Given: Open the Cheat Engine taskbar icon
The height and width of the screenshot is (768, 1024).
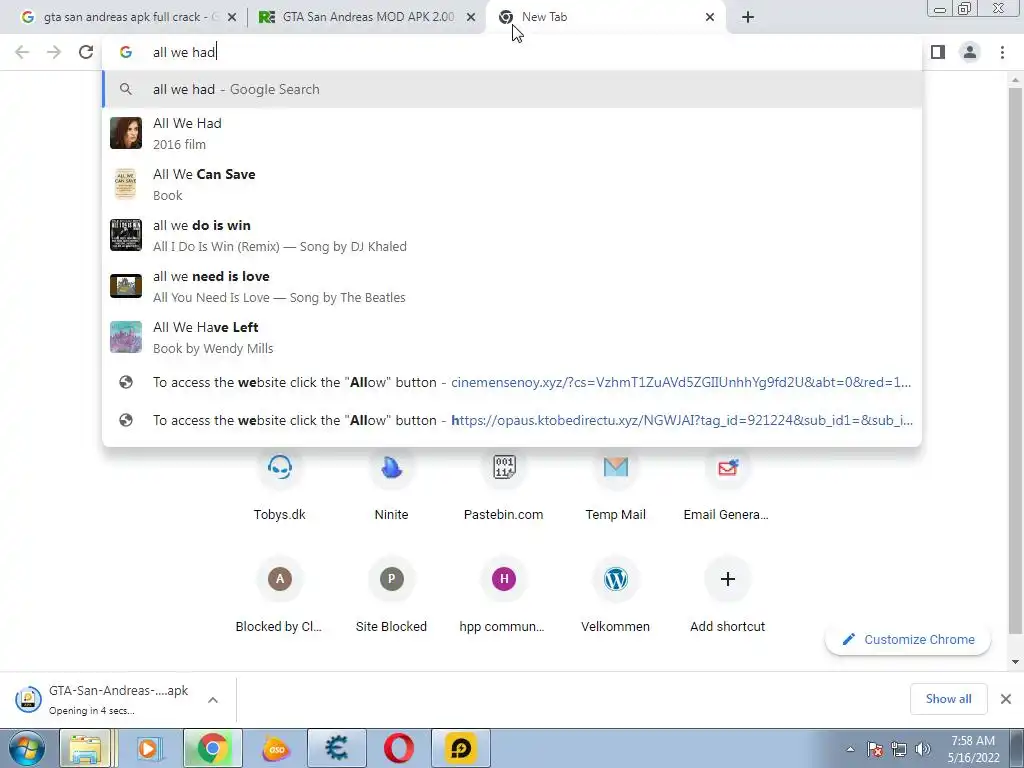Looking at the screenshot, I should point(337,749).
